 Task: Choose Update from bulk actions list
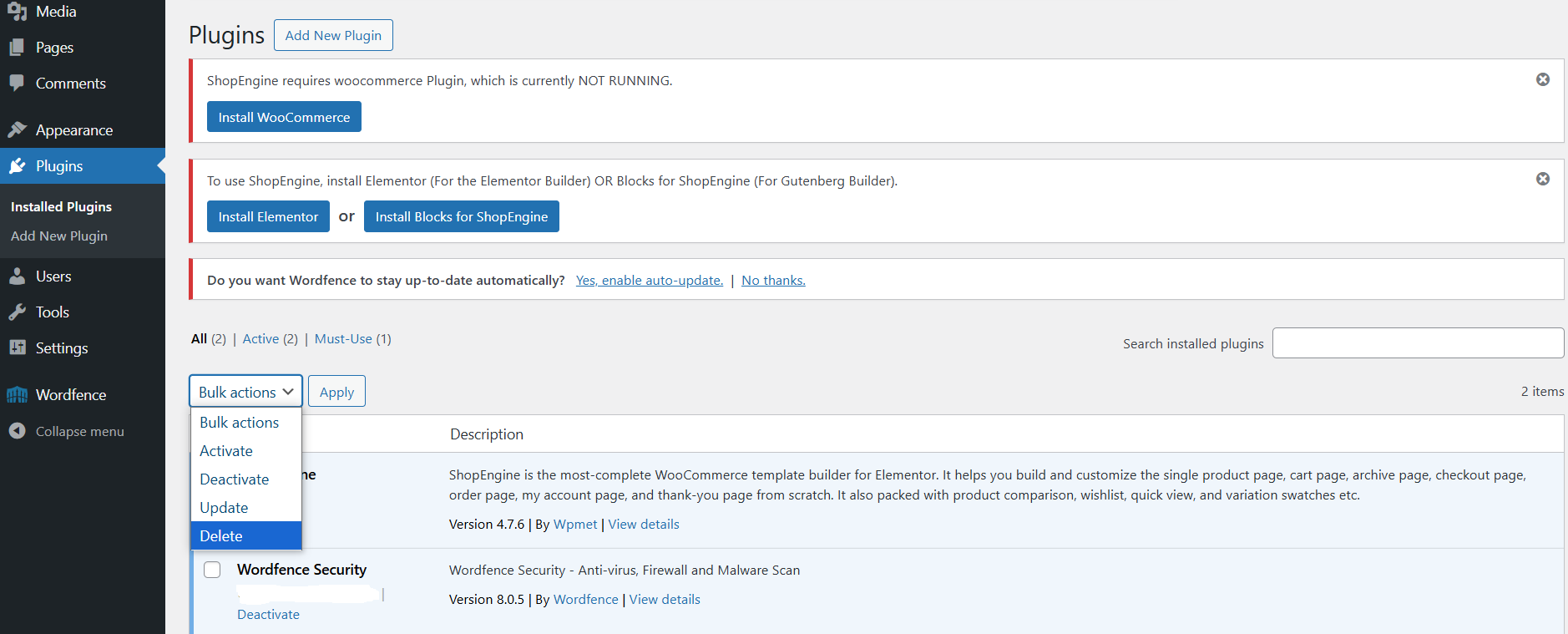click(x=246, y=508)
